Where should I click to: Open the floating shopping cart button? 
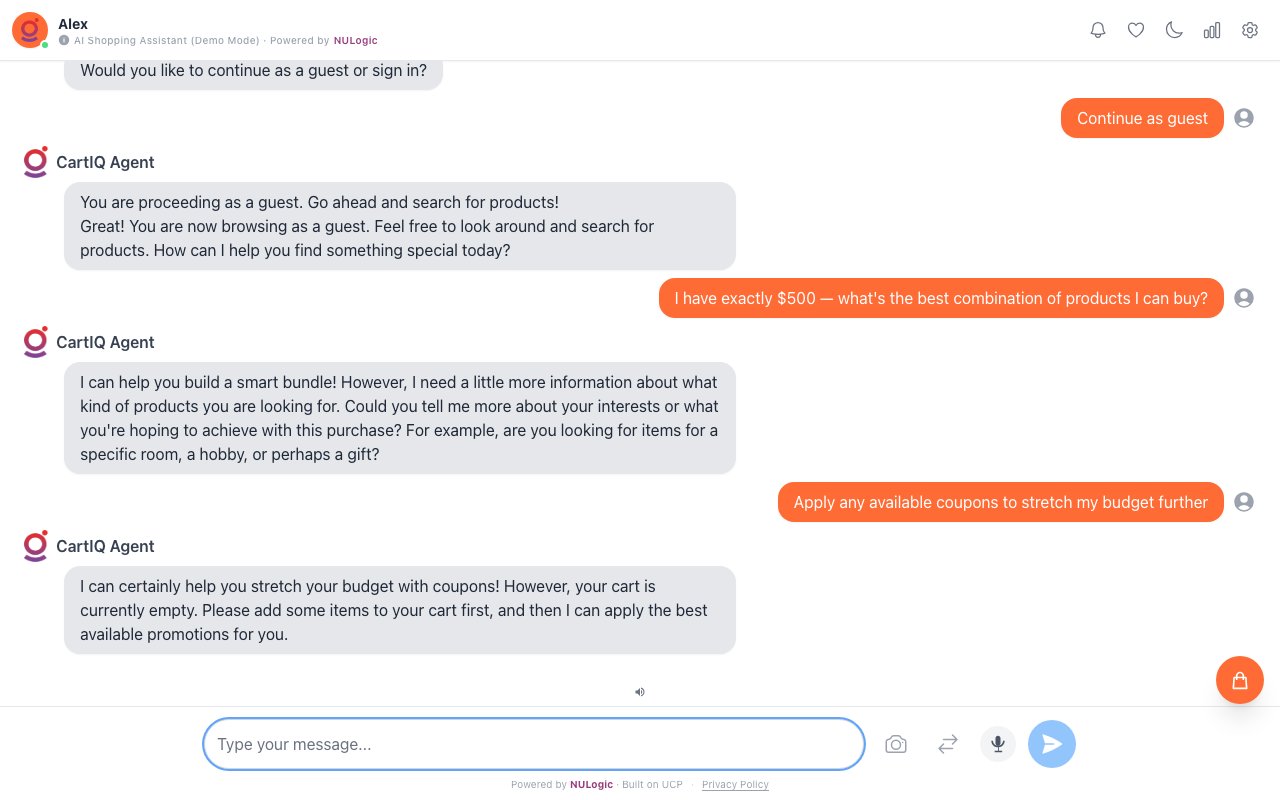click(x=1240, y=680)
